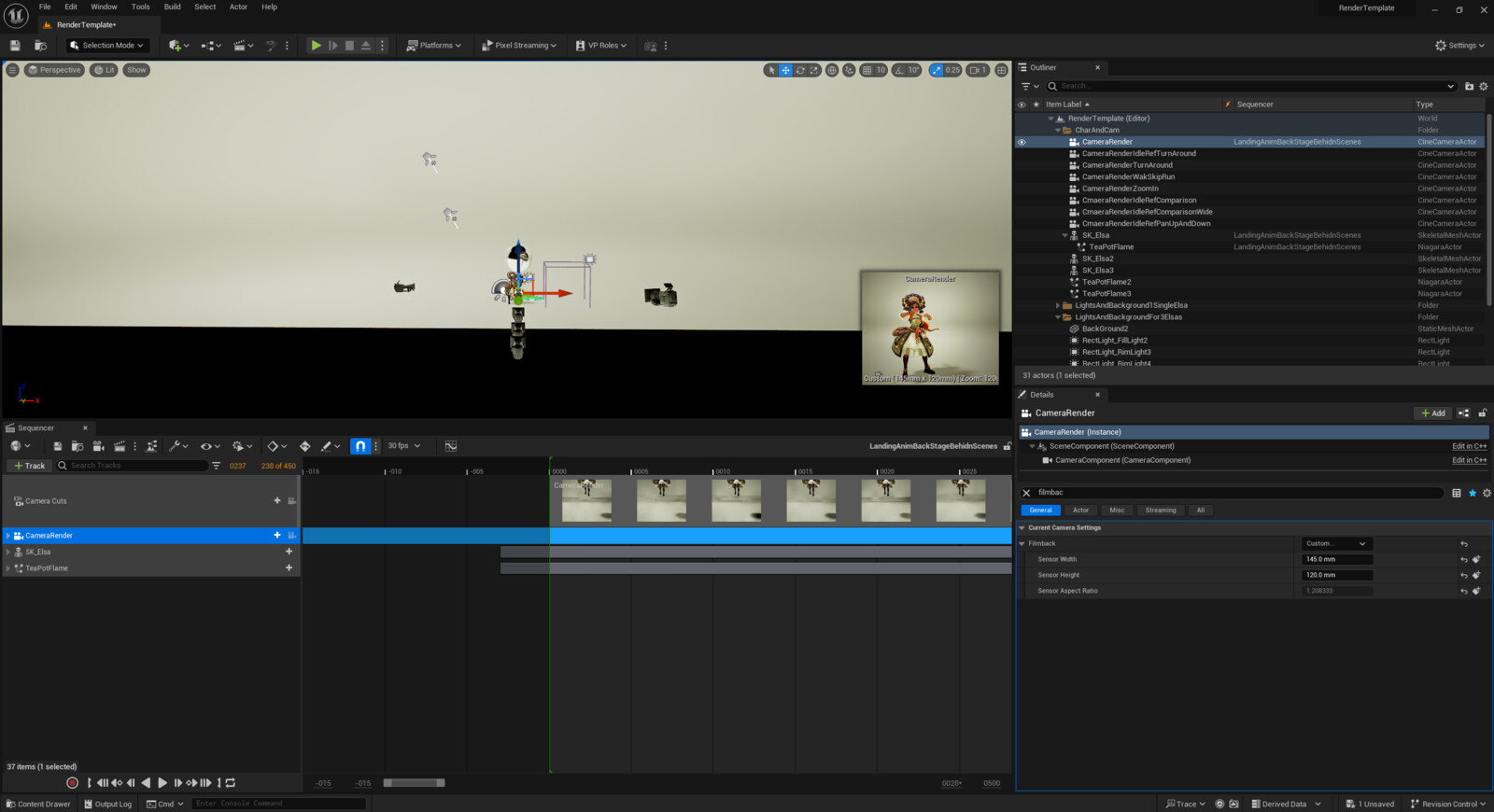Switch to the Actor details filter tab
This screenshot has width=1494, height=812.
(x=1080, y=511)
